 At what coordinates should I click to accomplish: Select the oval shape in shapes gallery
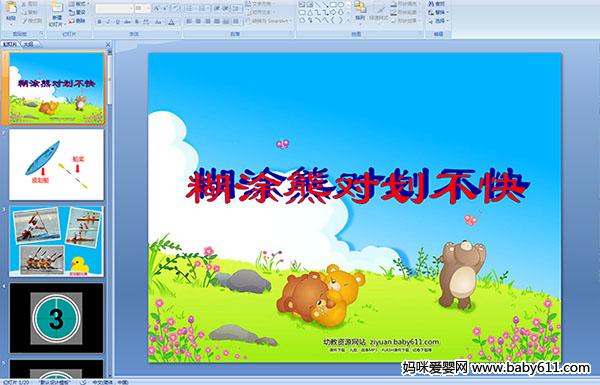(x=340, y=4)
